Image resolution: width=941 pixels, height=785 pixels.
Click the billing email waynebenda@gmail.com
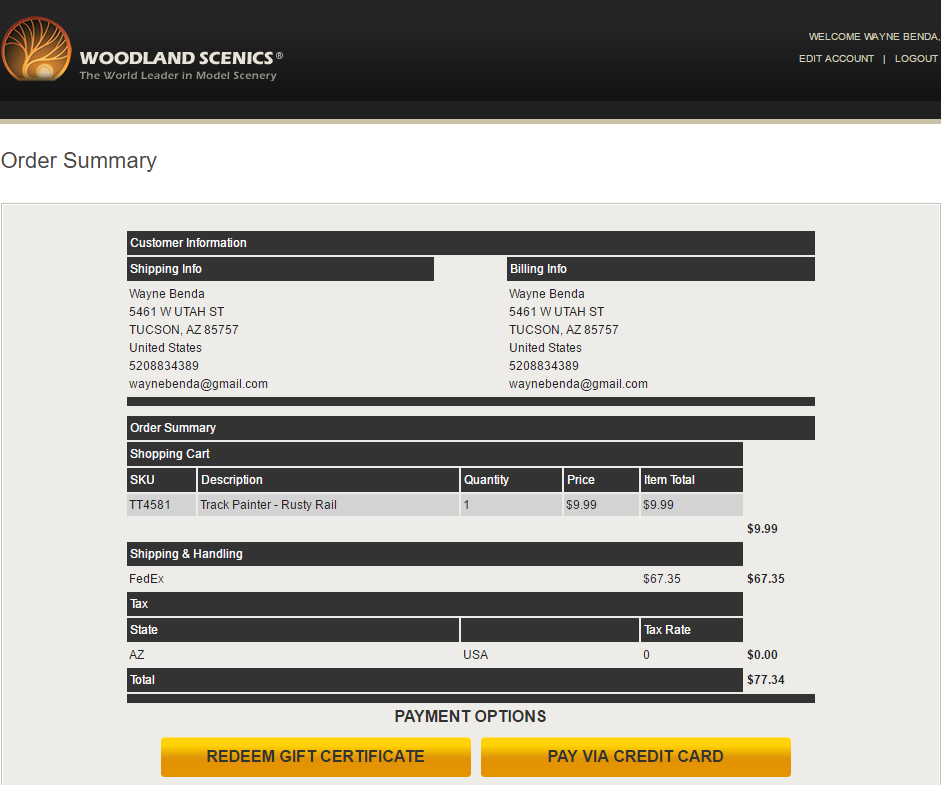pos(578,383)
